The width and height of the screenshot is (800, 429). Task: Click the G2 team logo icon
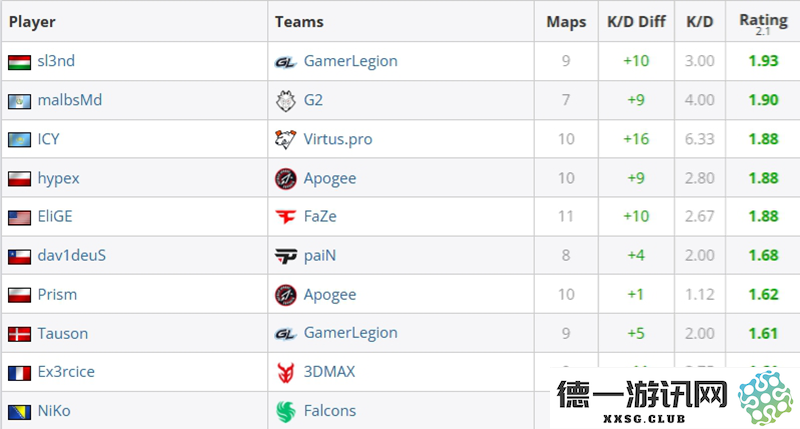(285, 100)
